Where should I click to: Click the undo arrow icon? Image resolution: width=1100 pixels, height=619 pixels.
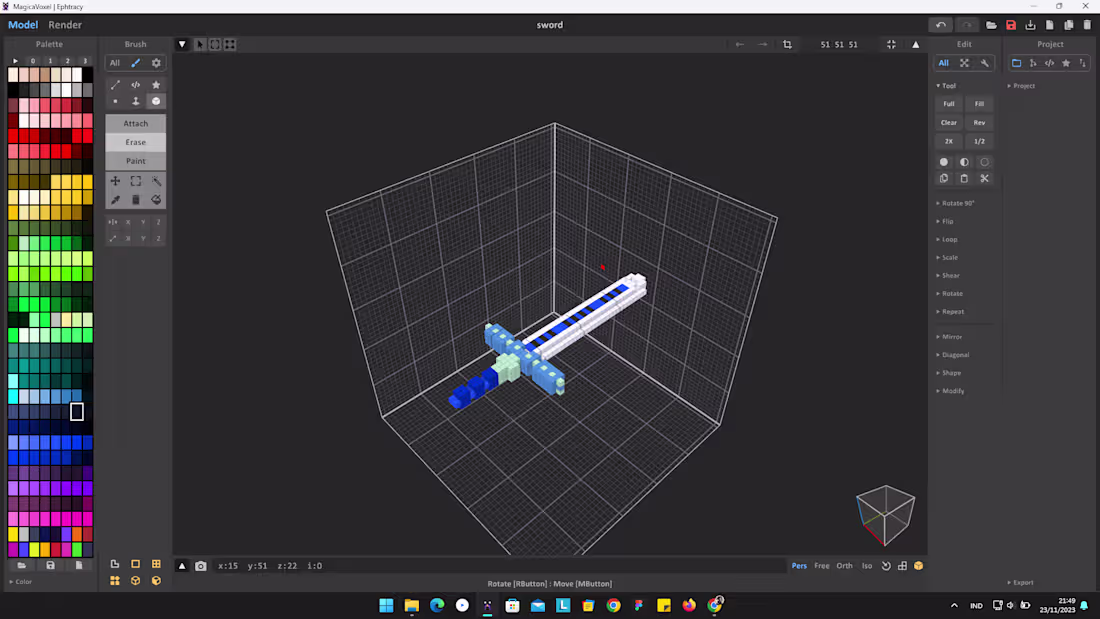point(941,25)
